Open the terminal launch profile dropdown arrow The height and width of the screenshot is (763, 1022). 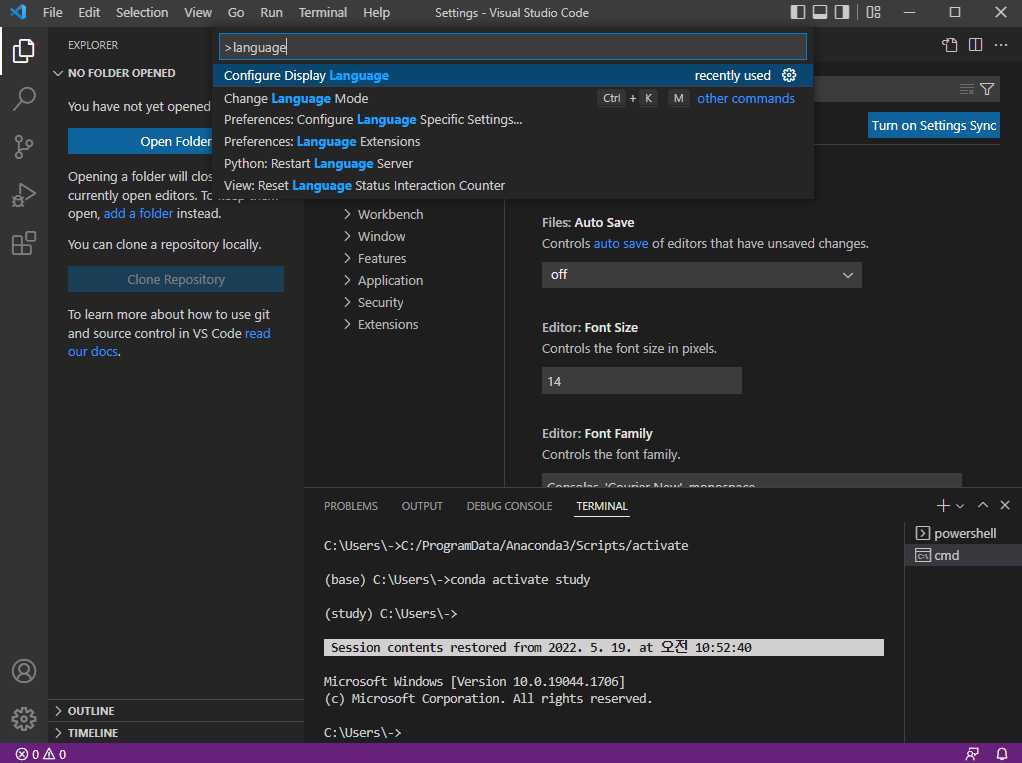(959, 506)
